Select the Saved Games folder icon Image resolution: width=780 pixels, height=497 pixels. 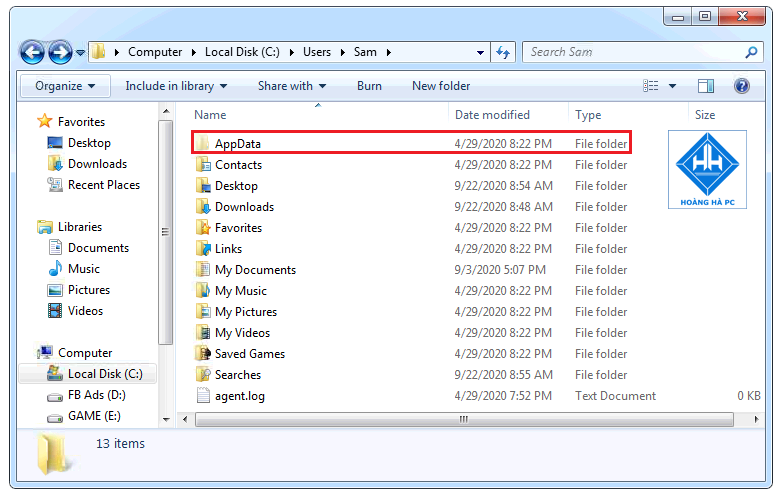[x=203, y=353]
